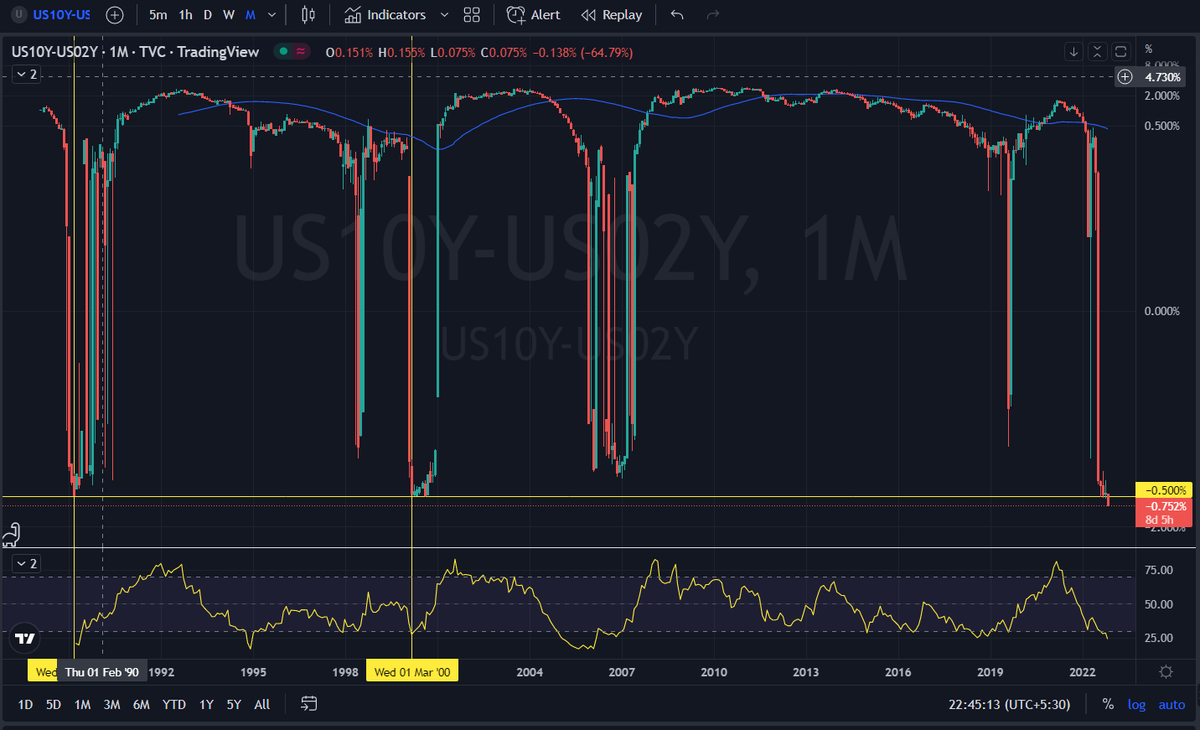This screenshot has width=1200, height=730.
Task: Set chart range to 1D
Action: point(25,704)
